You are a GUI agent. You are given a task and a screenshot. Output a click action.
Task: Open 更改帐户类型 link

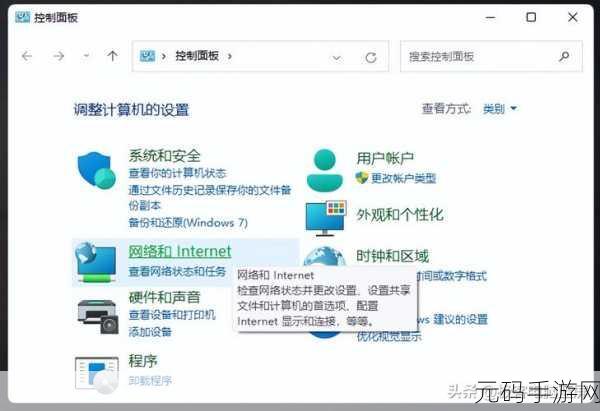pos(404,178)
